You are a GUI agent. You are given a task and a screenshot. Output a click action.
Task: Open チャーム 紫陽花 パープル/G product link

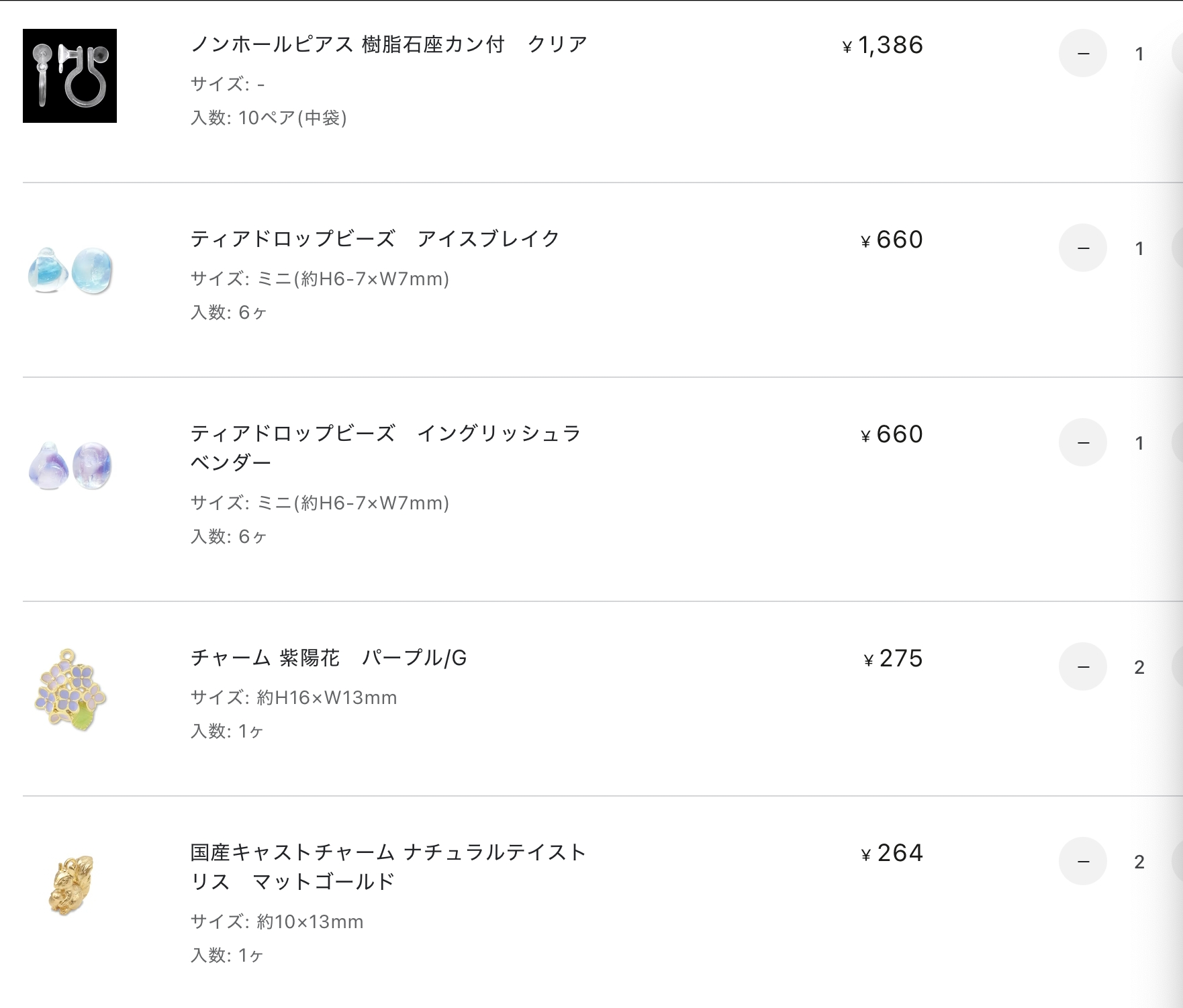coord(328,658)
